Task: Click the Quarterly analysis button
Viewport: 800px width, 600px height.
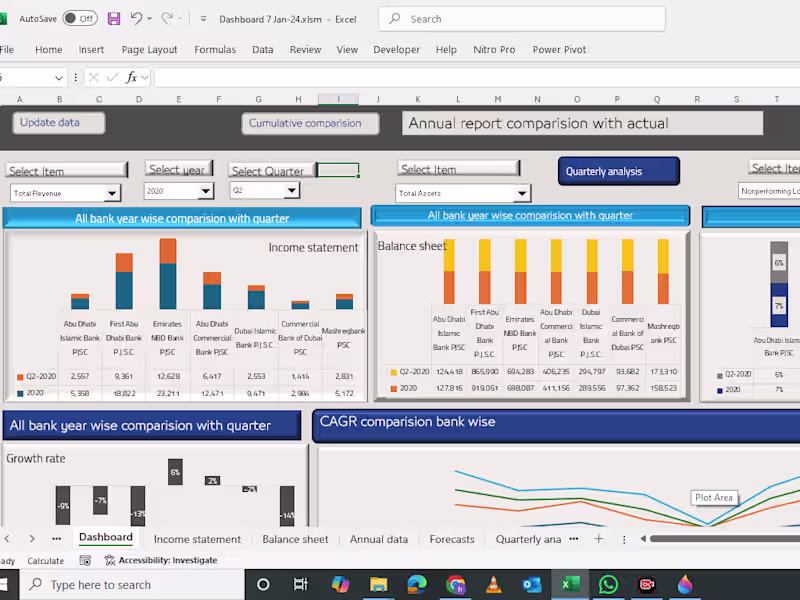Action: point(618,171)
